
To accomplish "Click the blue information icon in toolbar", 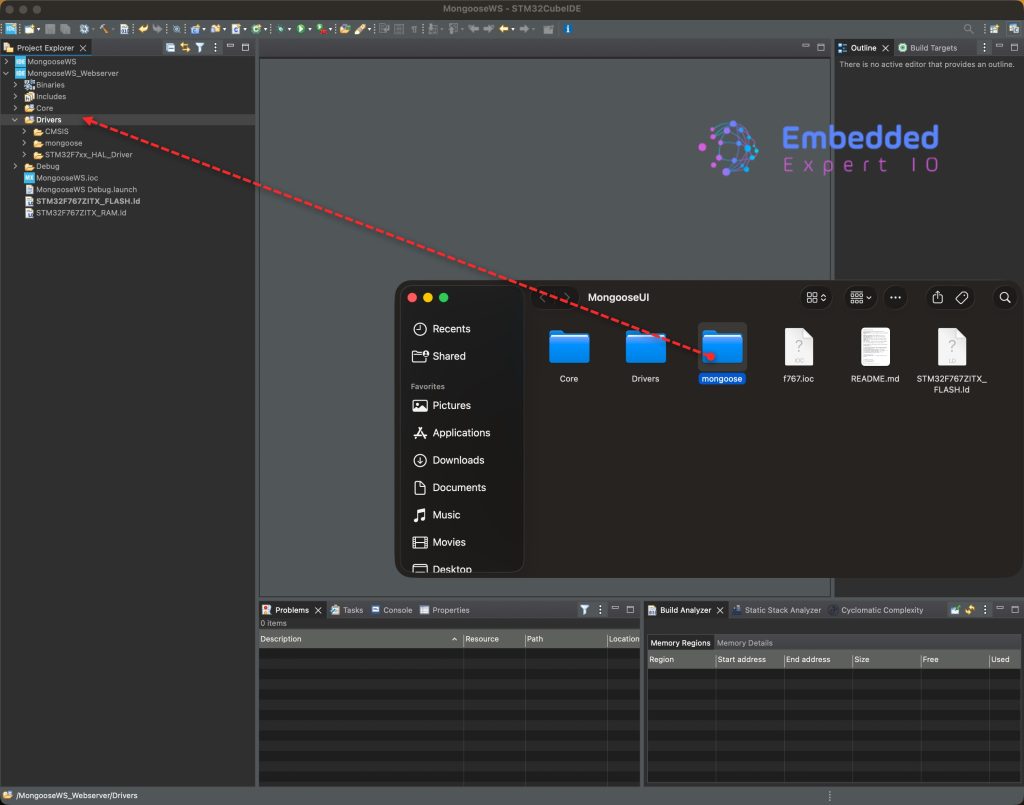I will pyautogui.click(x=568, y=29).
